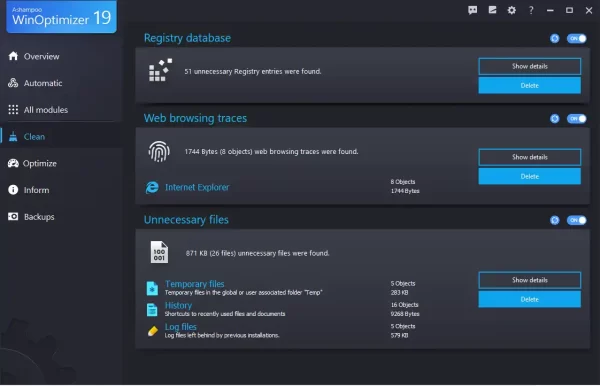Click the fingerprint icon for browsing traces

pos(159,151)
